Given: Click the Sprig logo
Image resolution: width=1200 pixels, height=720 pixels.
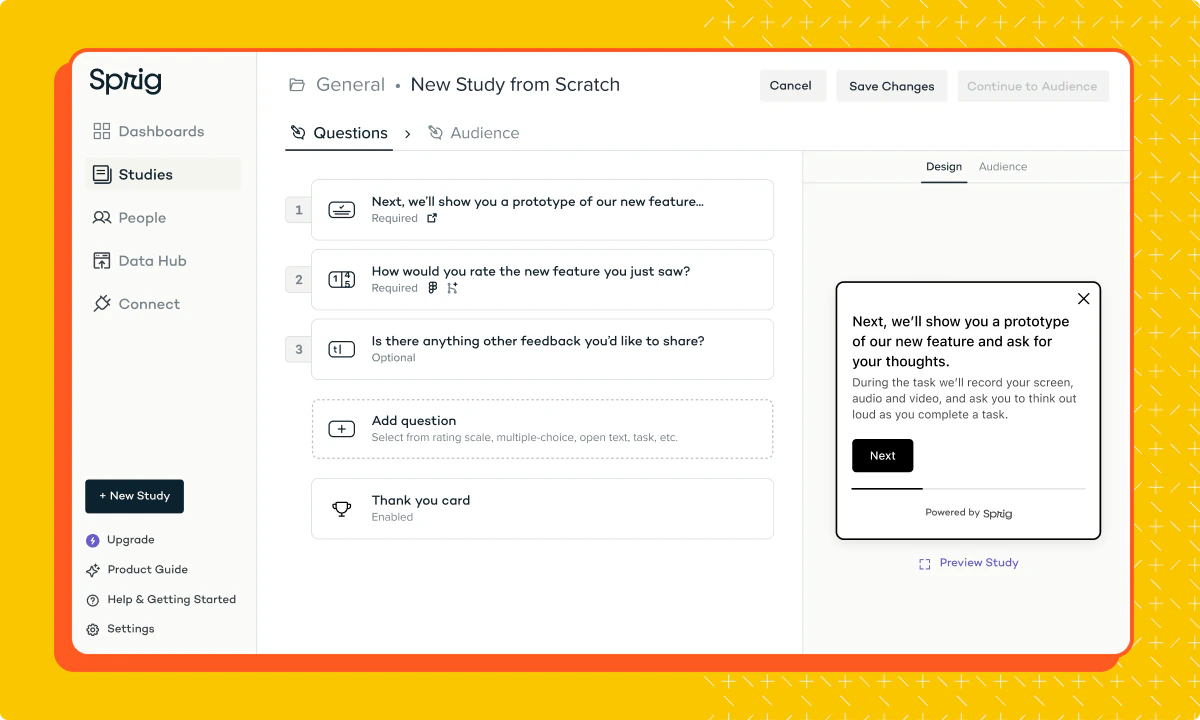Looking at the screenshot, I should (125, 82).
